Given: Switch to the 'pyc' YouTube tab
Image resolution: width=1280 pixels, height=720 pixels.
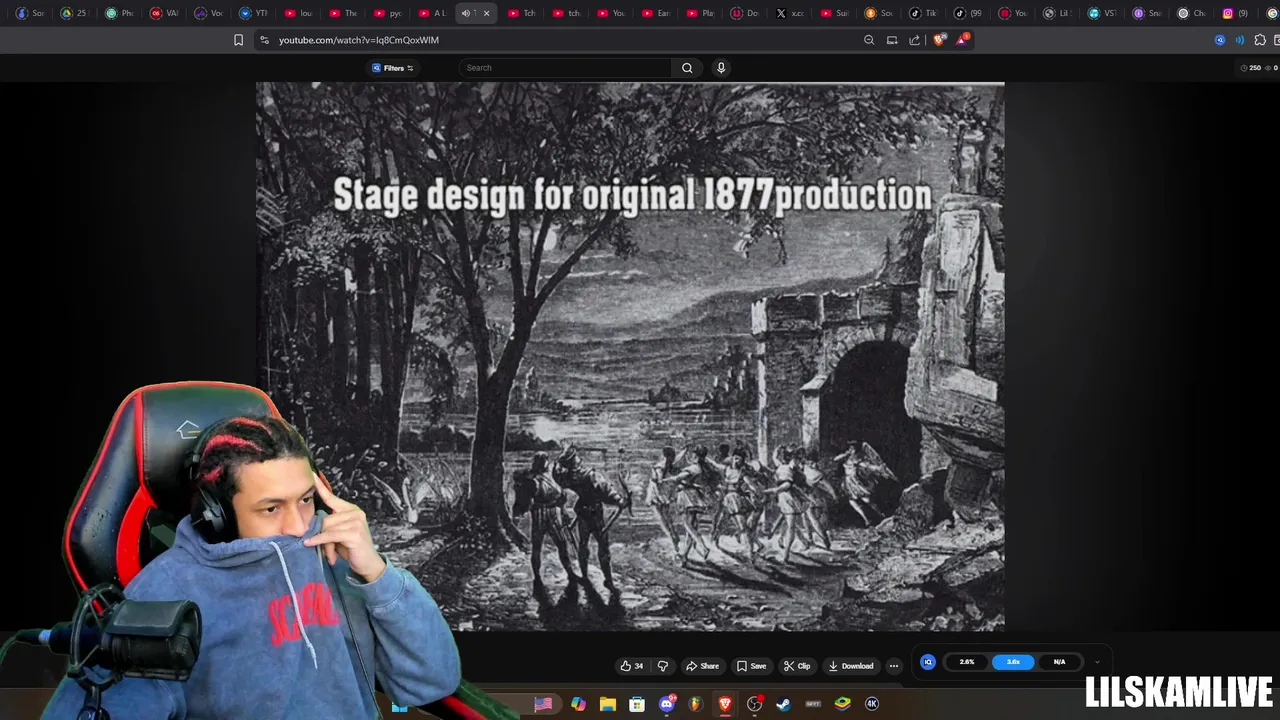Looking at the screenshot, I should click(387, 13).
